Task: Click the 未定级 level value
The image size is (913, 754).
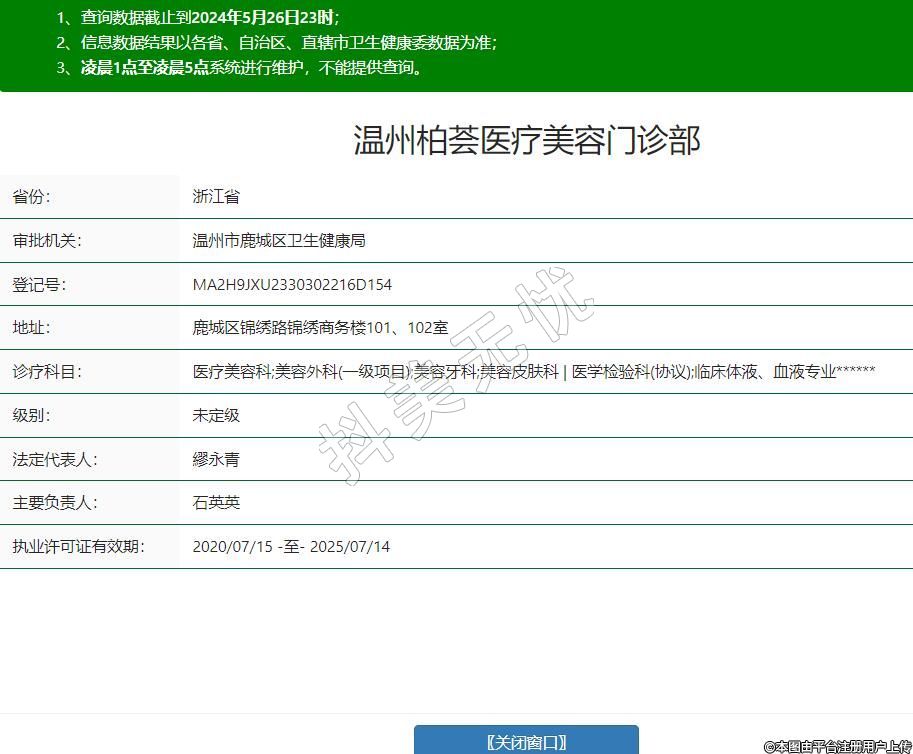Action: [x=216, y=415]
